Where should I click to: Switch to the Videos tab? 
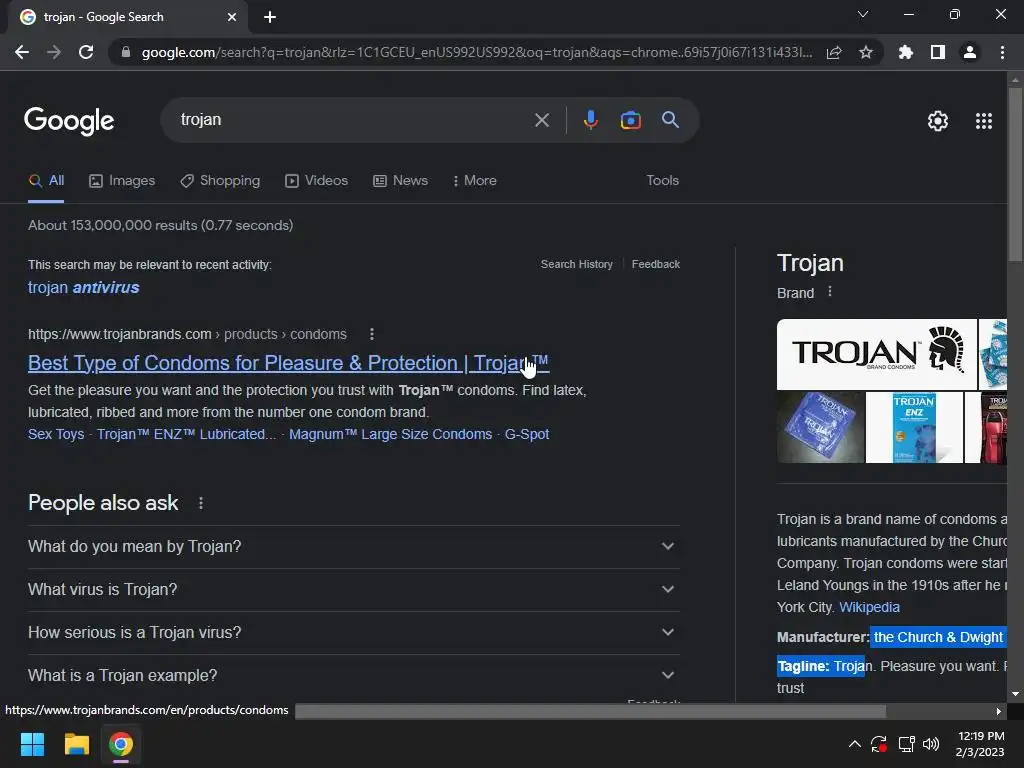(317, 181)
